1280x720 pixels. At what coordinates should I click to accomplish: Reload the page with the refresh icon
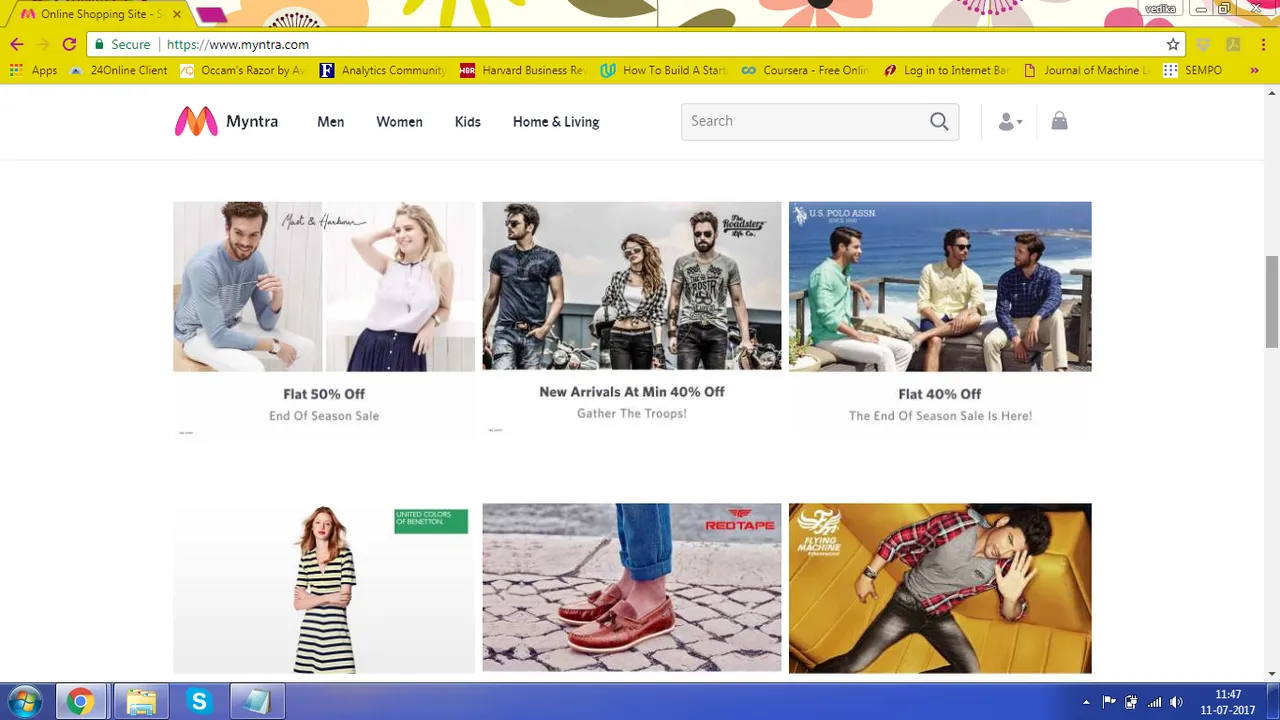[69, 44]
